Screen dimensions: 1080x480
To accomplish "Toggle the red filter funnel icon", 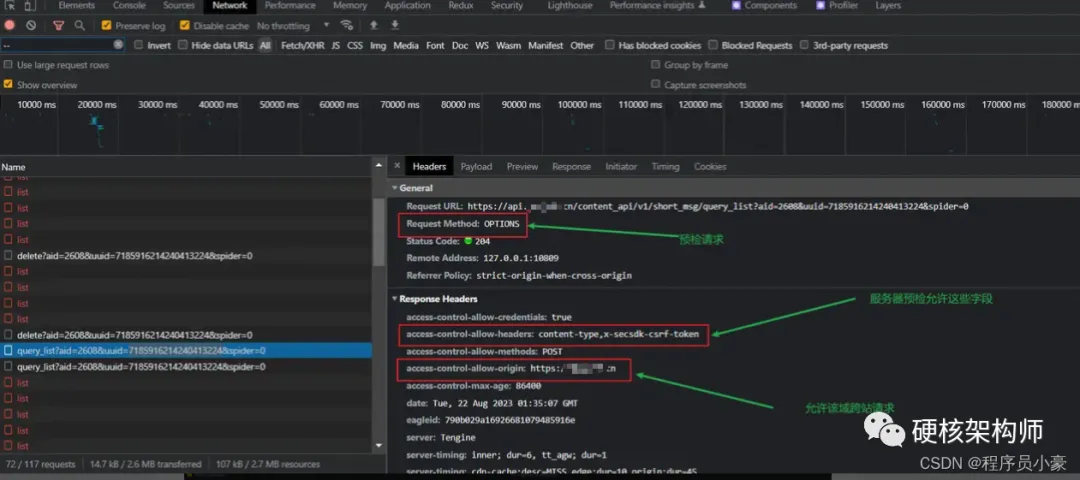I will pyautogui.click(x=59, y=25).
